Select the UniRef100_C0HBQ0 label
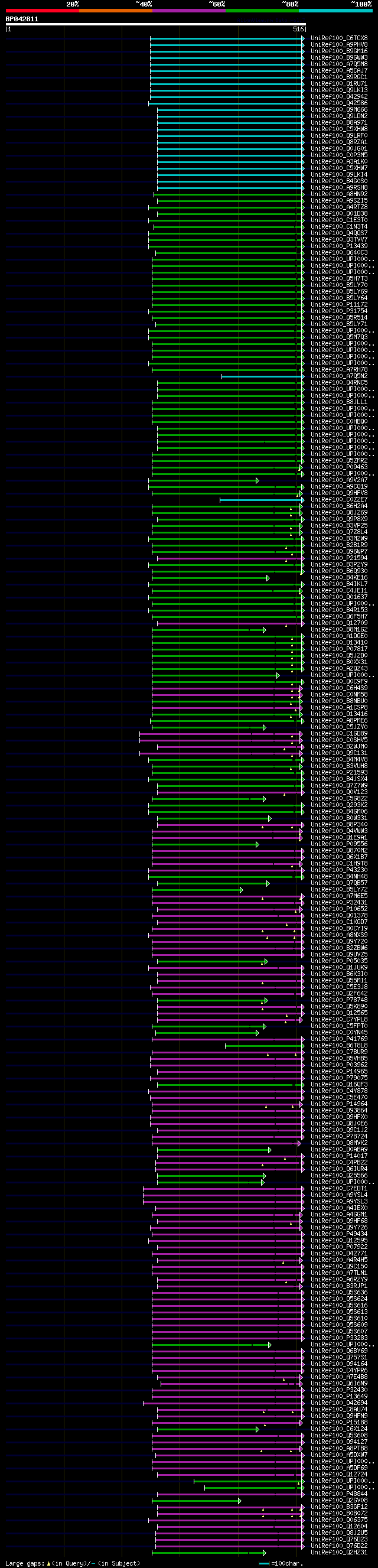 339,422
